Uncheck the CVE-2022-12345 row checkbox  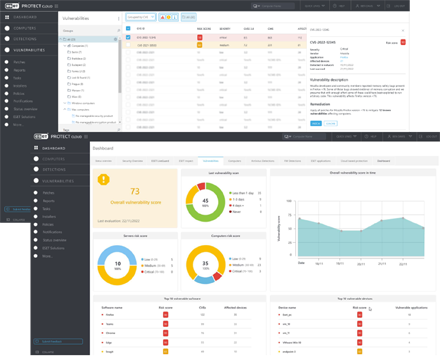(128, 37)
